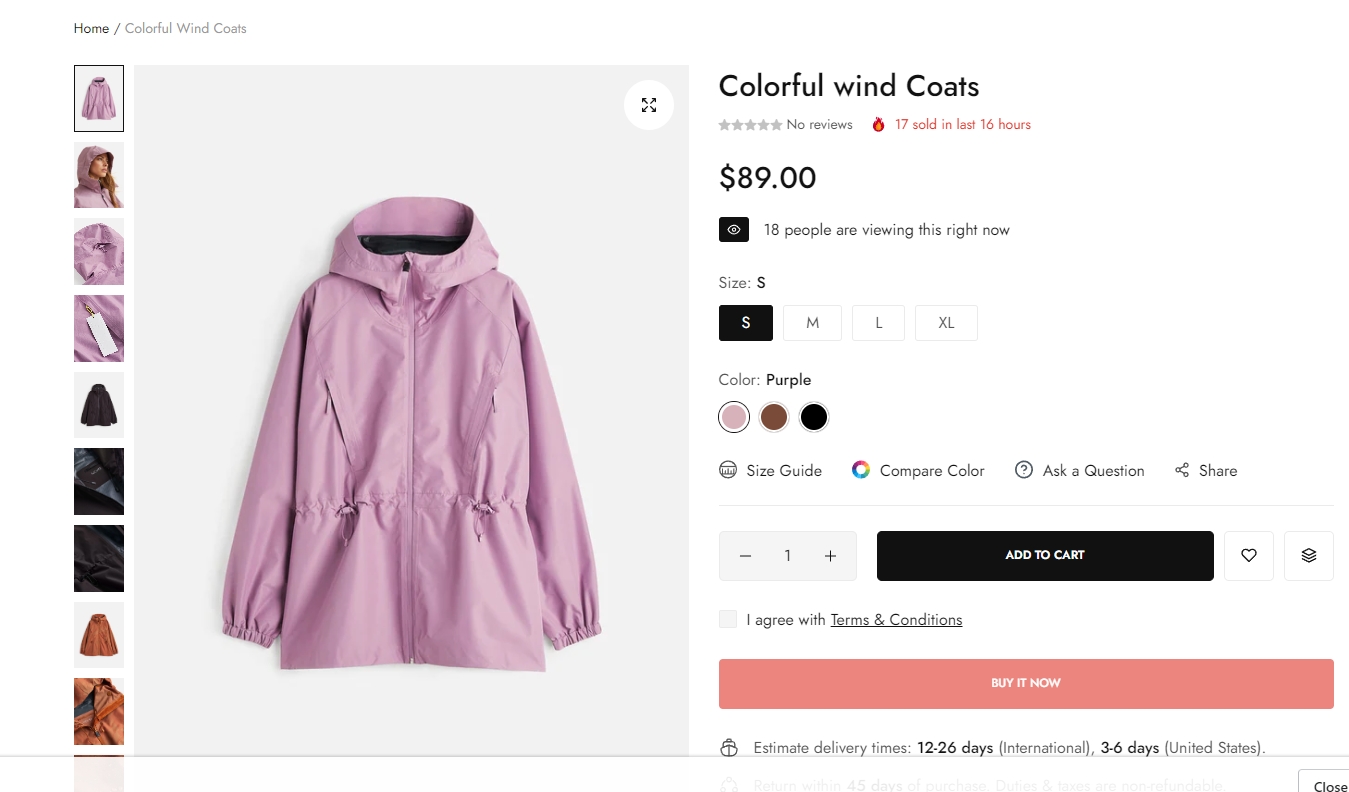Add the coat to wishlist heart icon
The width and height of the screenshot is (1349, 792).
1248,556
